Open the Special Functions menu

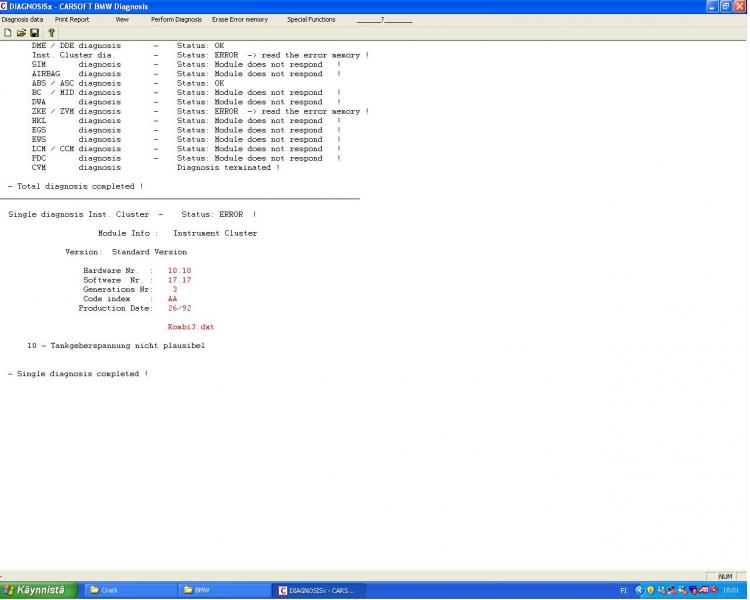[x=311, y=19]
